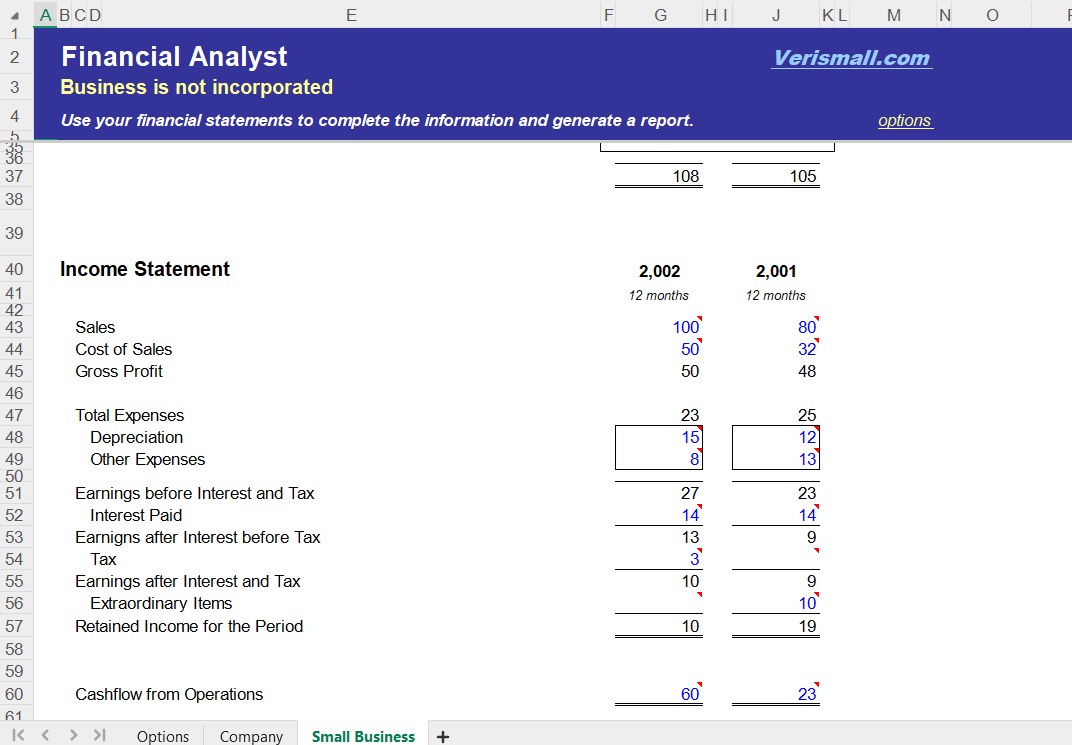Click the add new sheet plus icon
The height and width of the screenshot is (745, 1072).
click(x=442, y=737)
